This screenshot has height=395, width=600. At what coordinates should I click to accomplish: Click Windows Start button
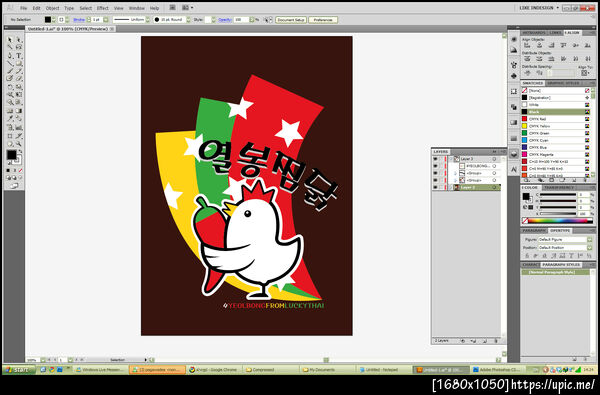pyautogui.click(x=18, y=370)
